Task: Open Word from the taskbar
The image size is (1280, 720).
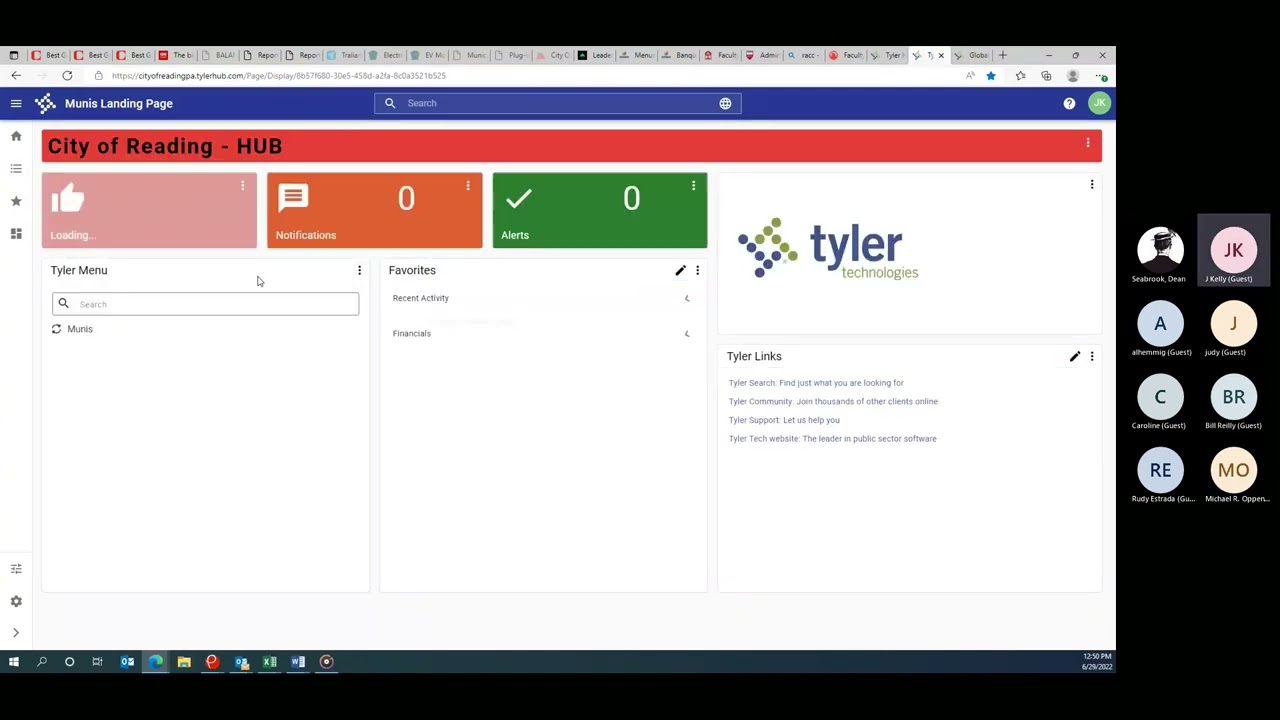Action: (x=298, y=661)
